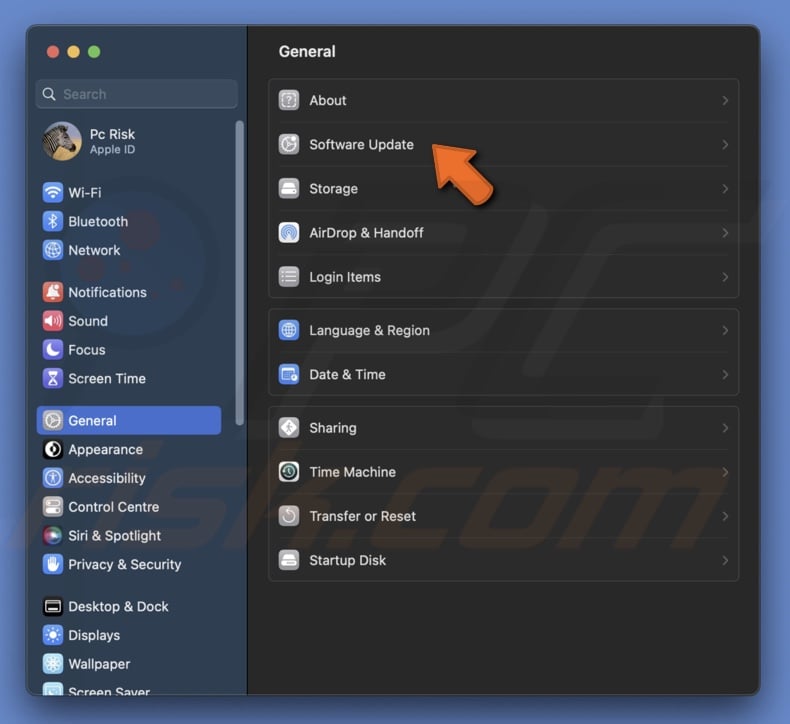
Task: Click the Control Centre icon
Action: pyautogui.click(x=53, y=507)
